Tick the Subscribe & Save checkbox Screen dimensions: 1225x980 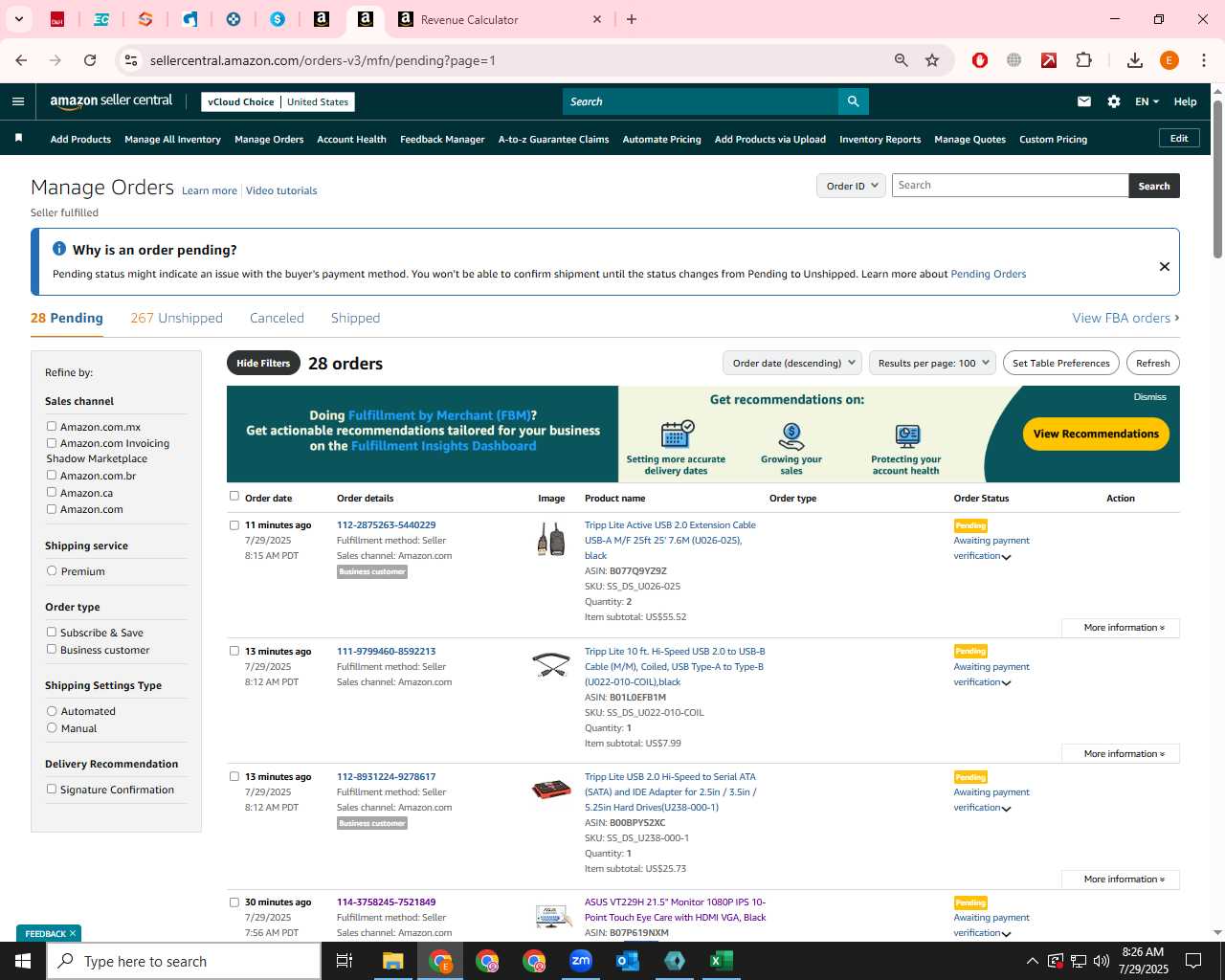pyautogui.click(x=52, y=632)
